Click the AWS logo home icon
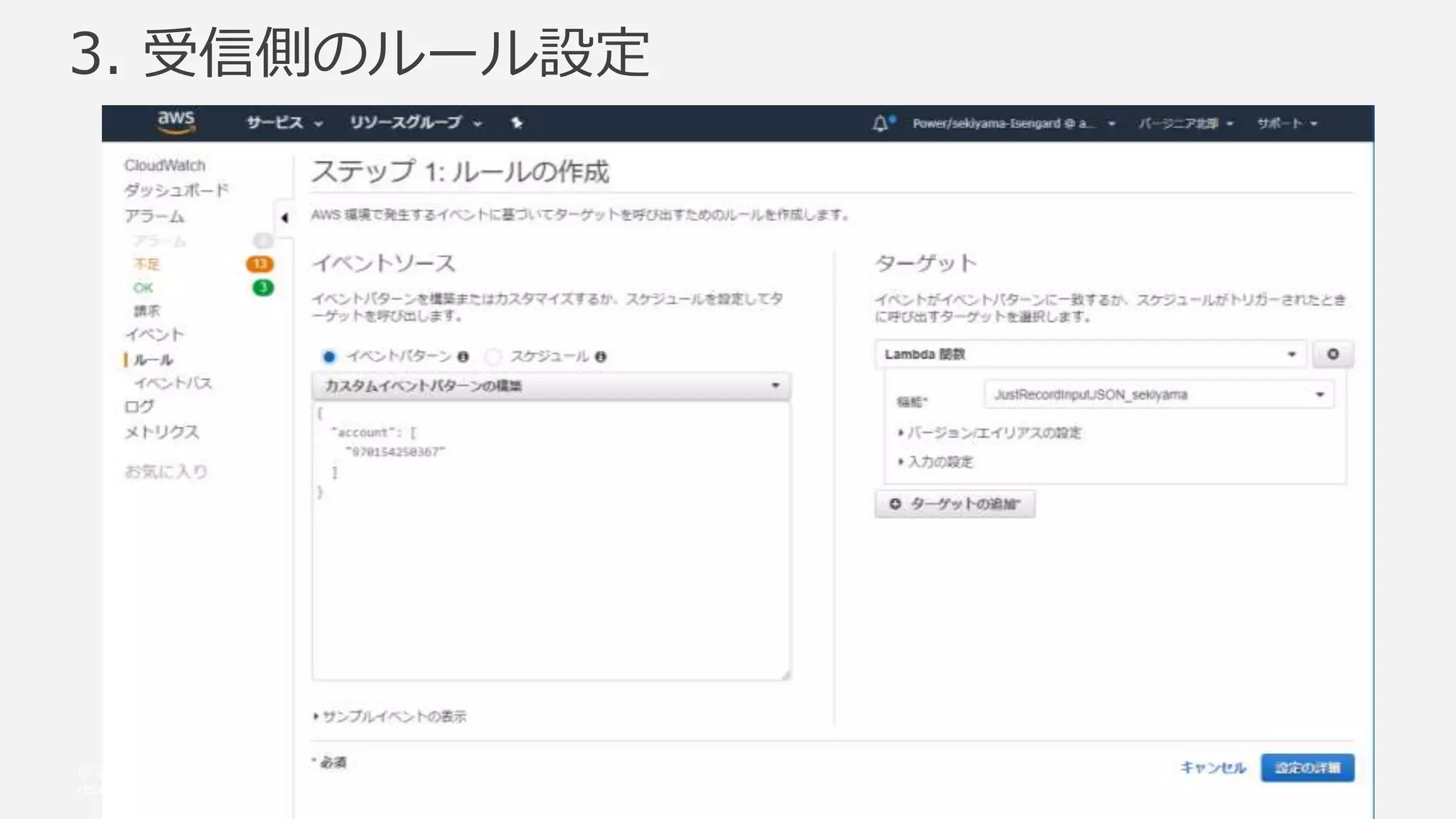 tap(176, 122)
